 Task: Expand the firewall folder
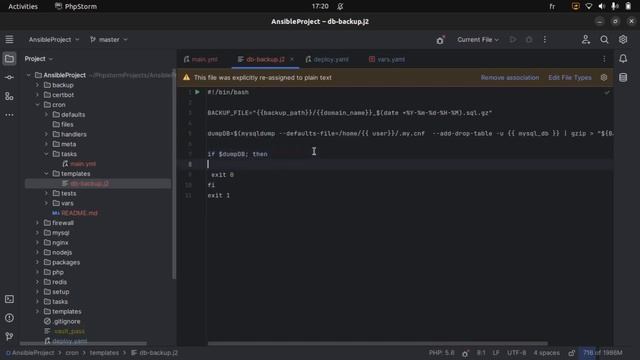(38, 223)
